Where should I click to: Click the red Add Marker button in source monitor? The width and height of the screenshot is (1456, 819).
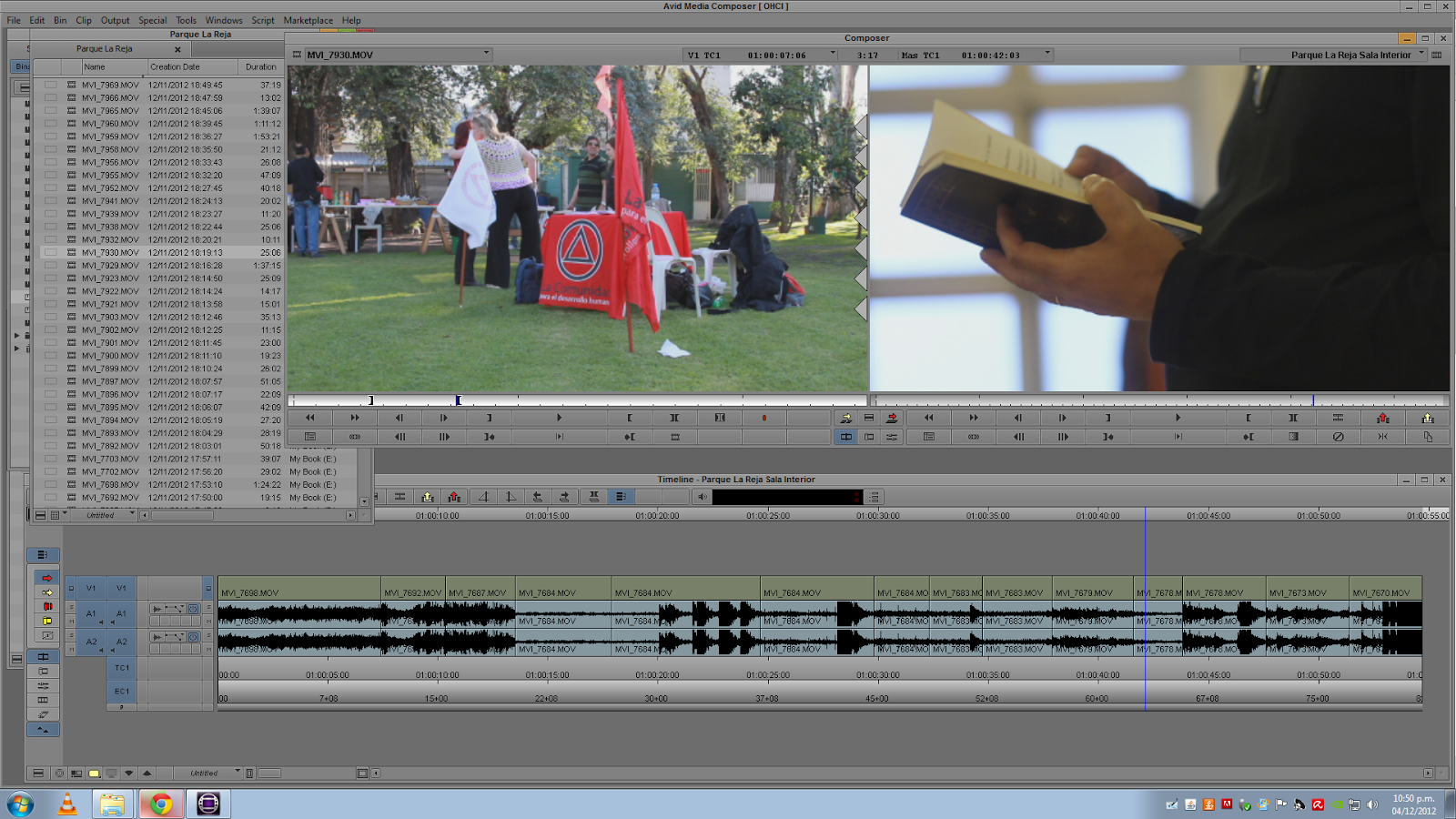(x=764, y=418)
